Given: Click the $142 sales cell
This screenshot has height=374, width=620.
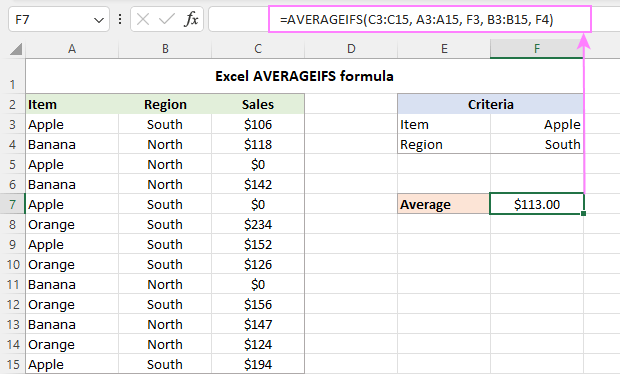Looking at the screenshot, I should point(258,184).
